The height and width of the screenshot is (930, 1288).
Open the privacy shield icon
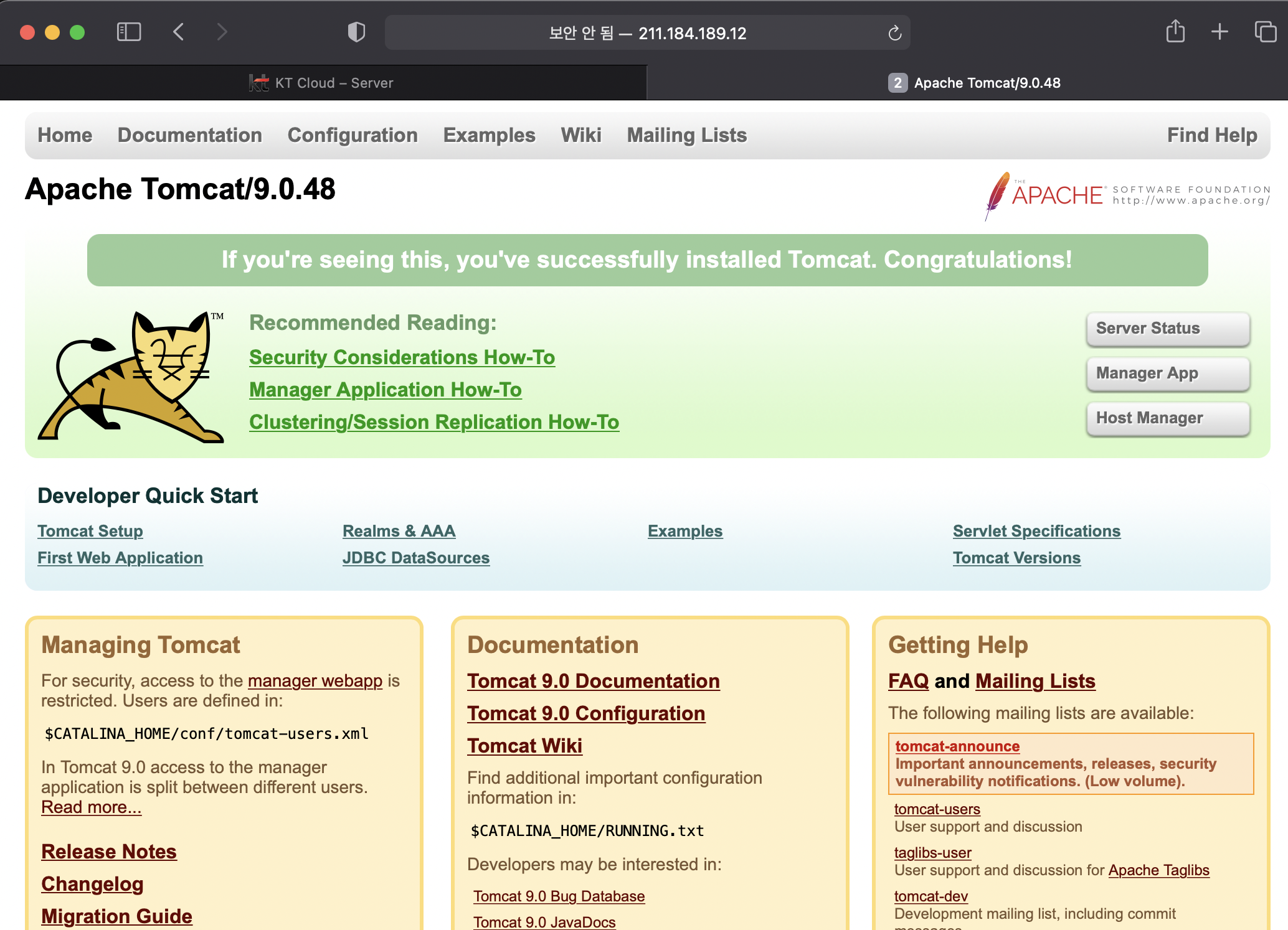coord(356,32)
